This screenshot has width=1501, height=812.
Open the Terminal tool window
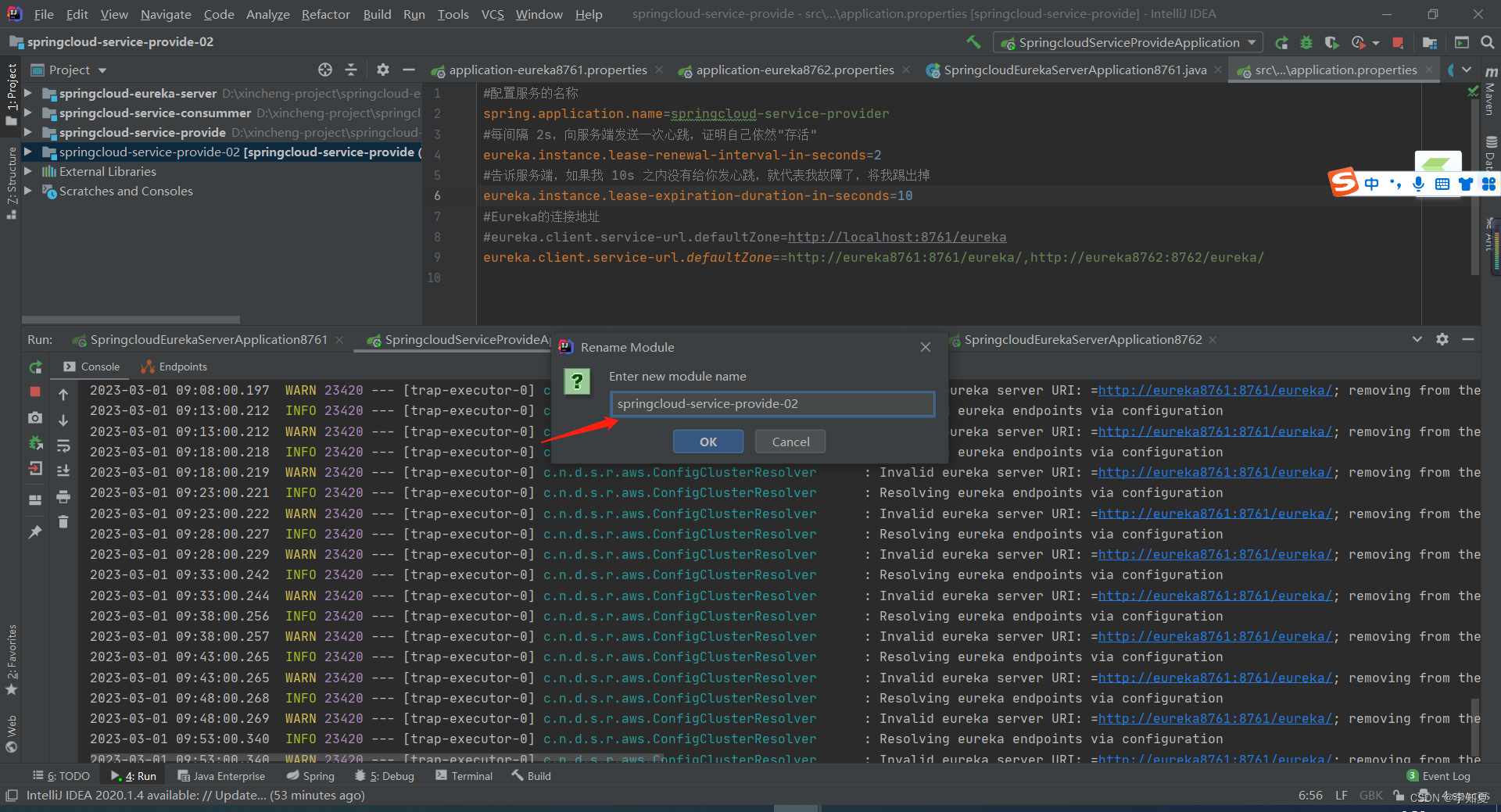(464, 776)
